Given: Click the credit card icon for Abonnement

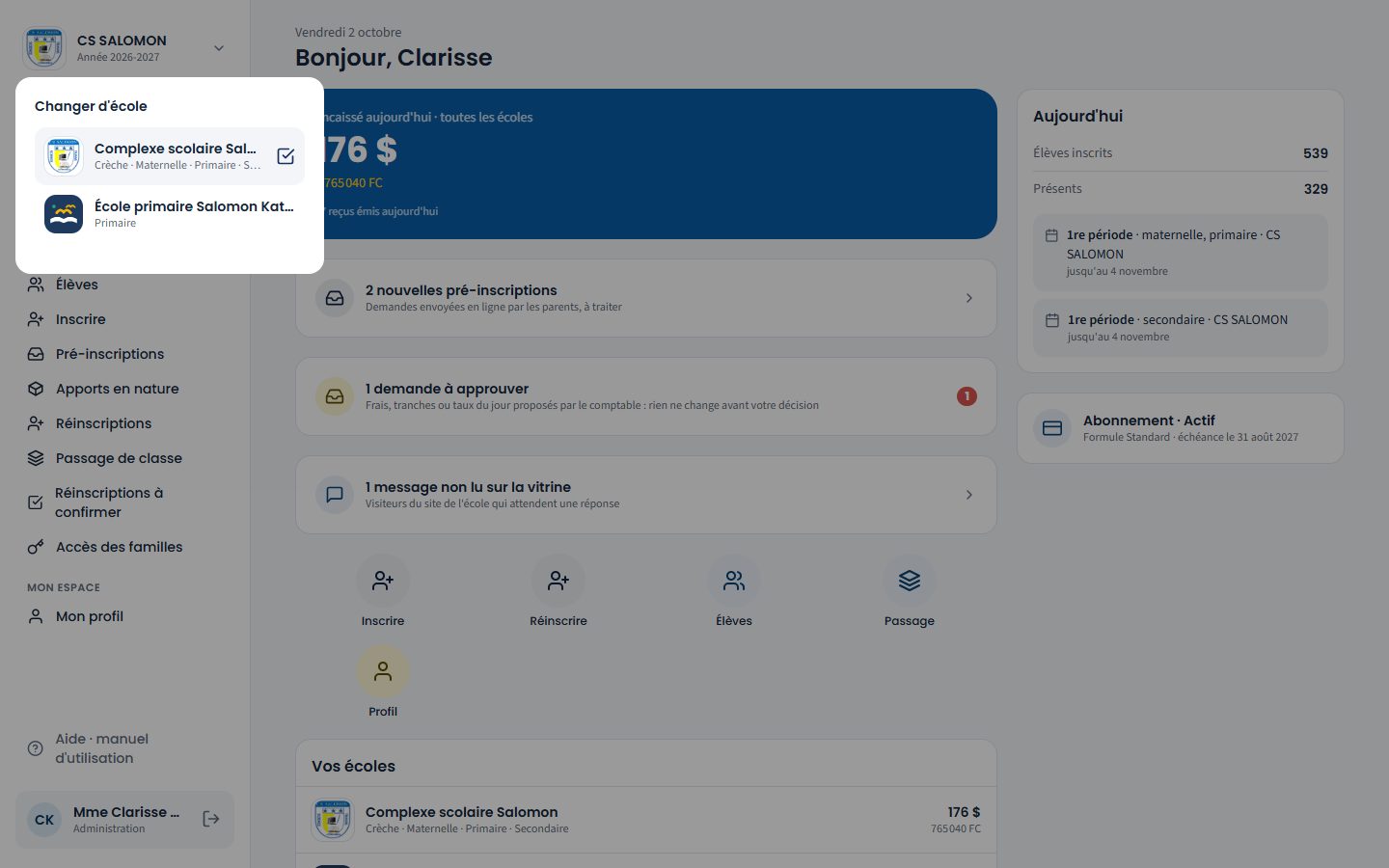Looking at the screenshot, I should point(1052,428).
